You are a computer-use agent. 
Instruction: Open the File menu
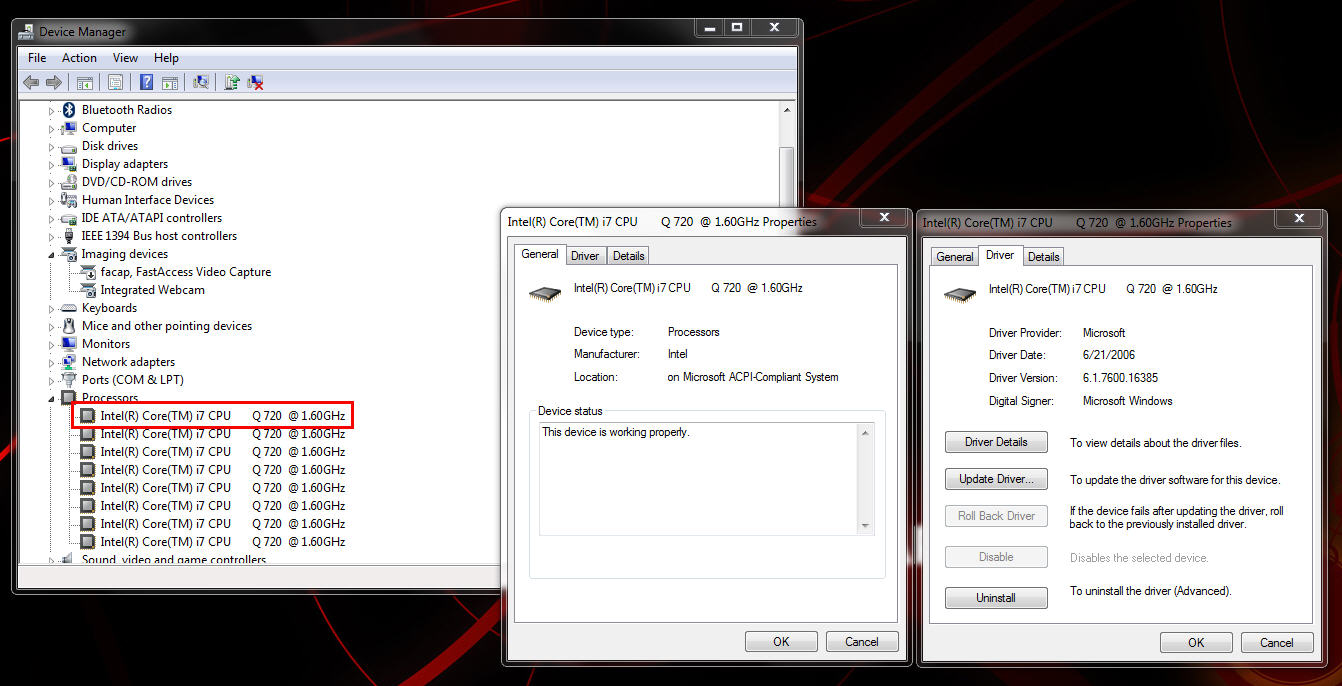[37, 58]
